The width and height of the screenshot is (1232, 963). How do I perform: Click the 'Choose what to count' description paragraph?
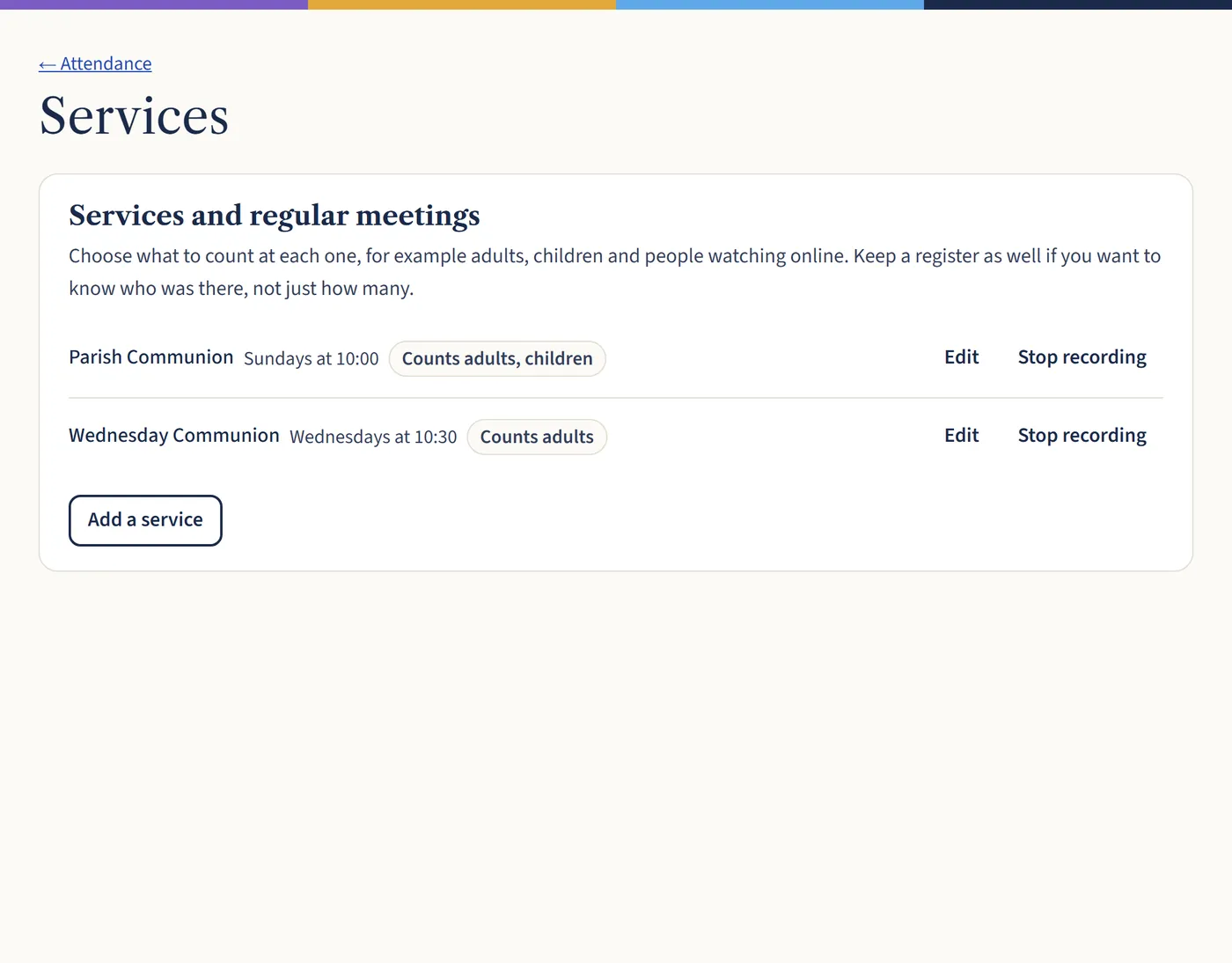[x=615, y=272]
